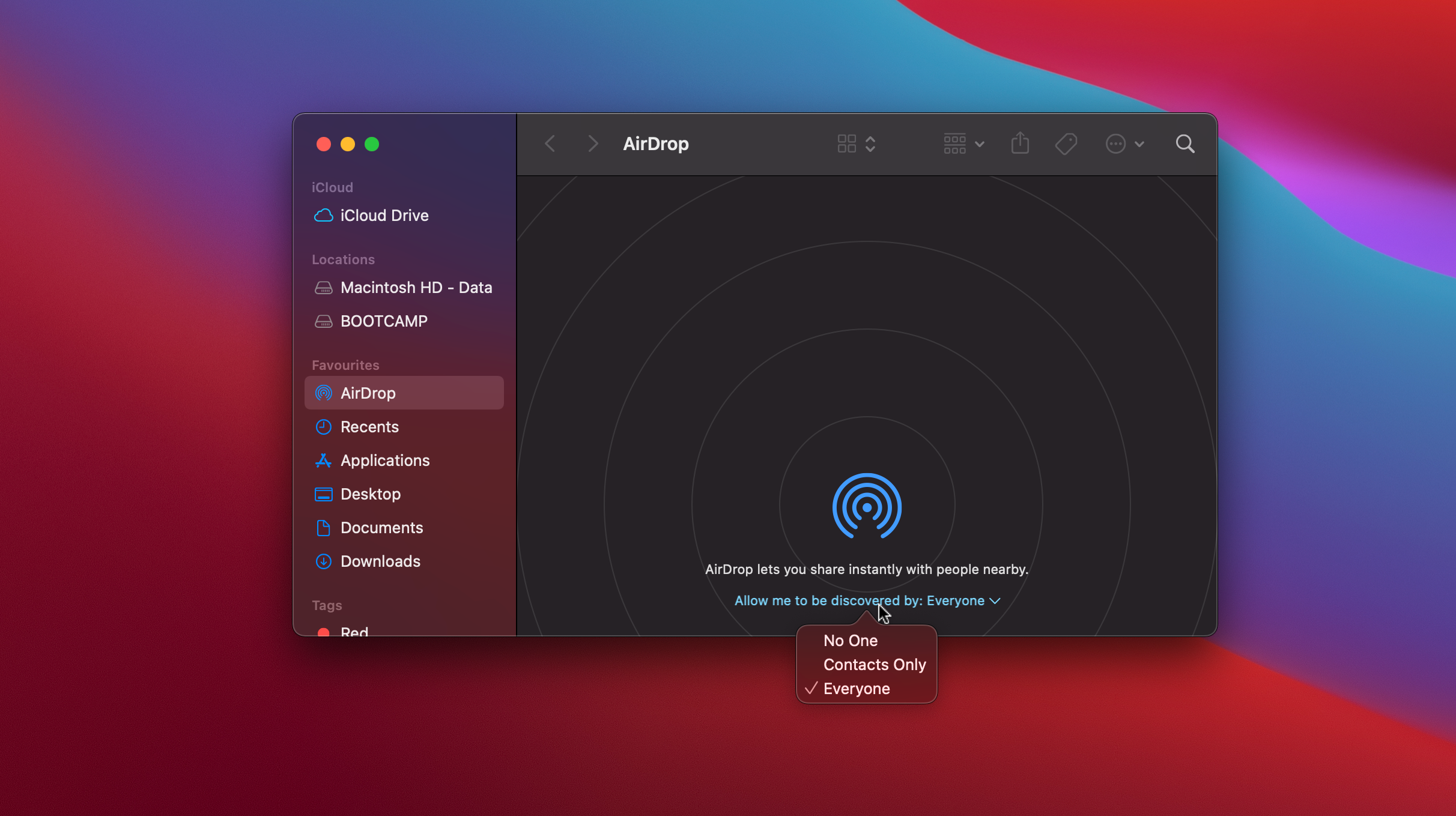Image resolution: width=1456 pixels, height=816 pixels.
Task: Click the Downloads arrow icon
Action: click(x=324, y=561)
